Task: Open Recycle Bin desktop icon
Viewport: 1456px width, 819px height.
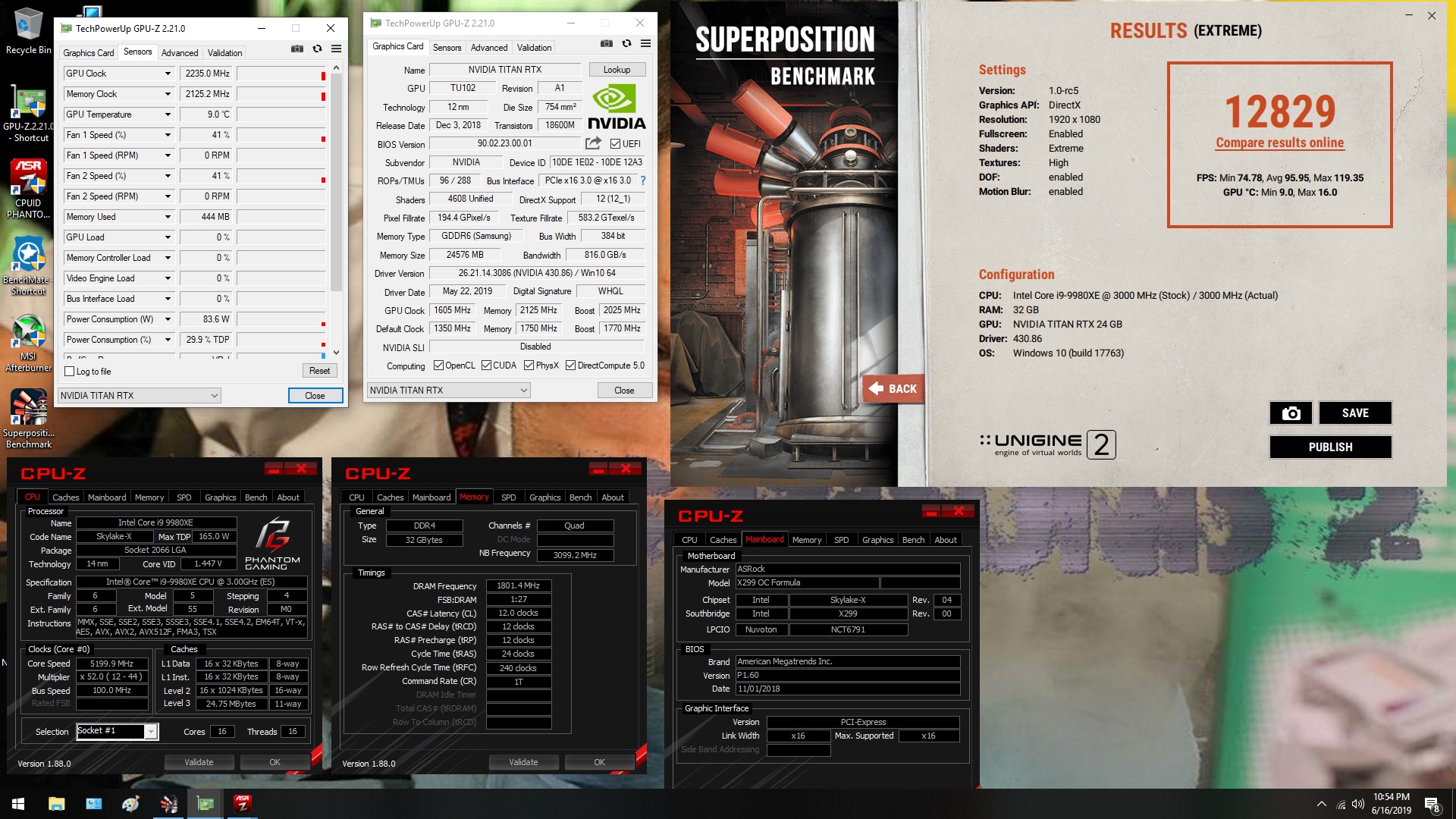Action: click(x=28, y=32)
